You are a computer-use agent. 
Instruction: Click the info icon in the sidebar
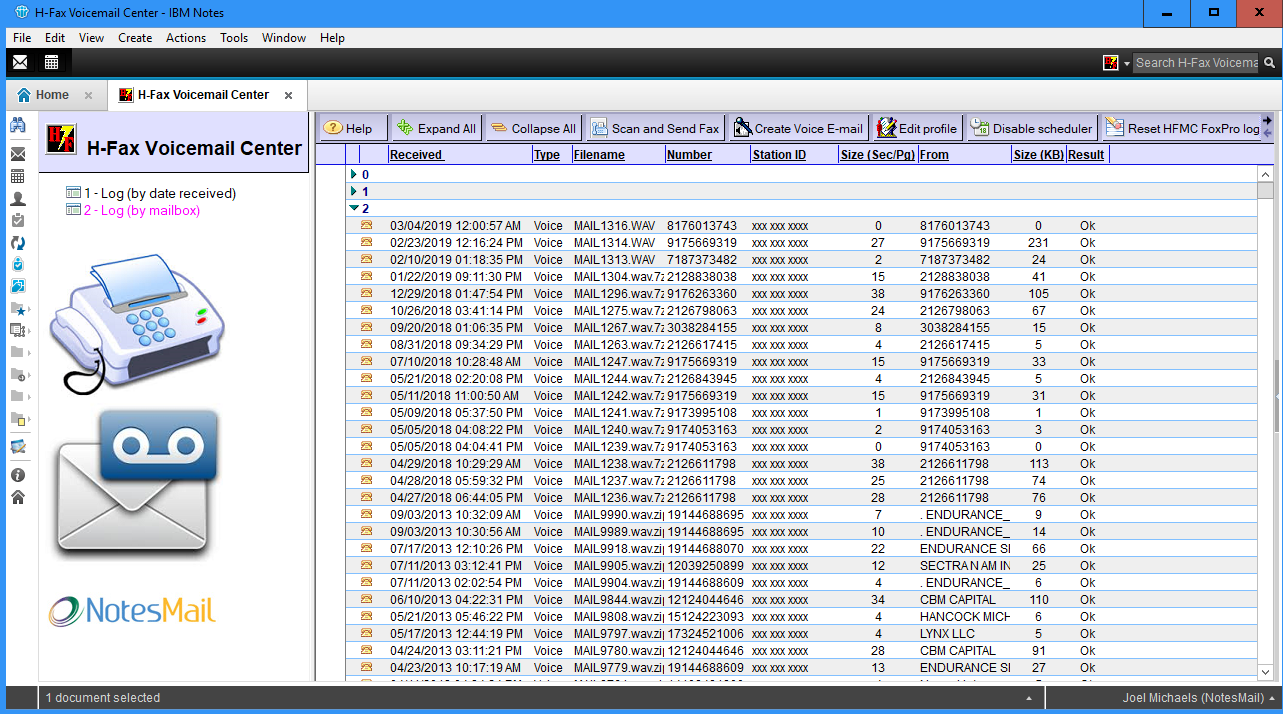click(x=17, y=475)
